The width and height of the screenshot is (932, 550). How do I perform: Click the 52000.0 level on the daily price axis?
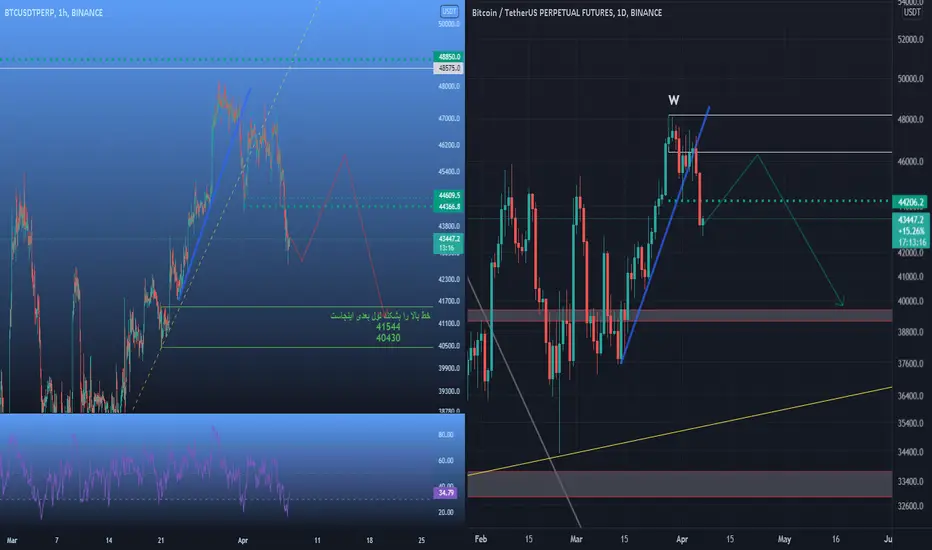pos(911,40)
